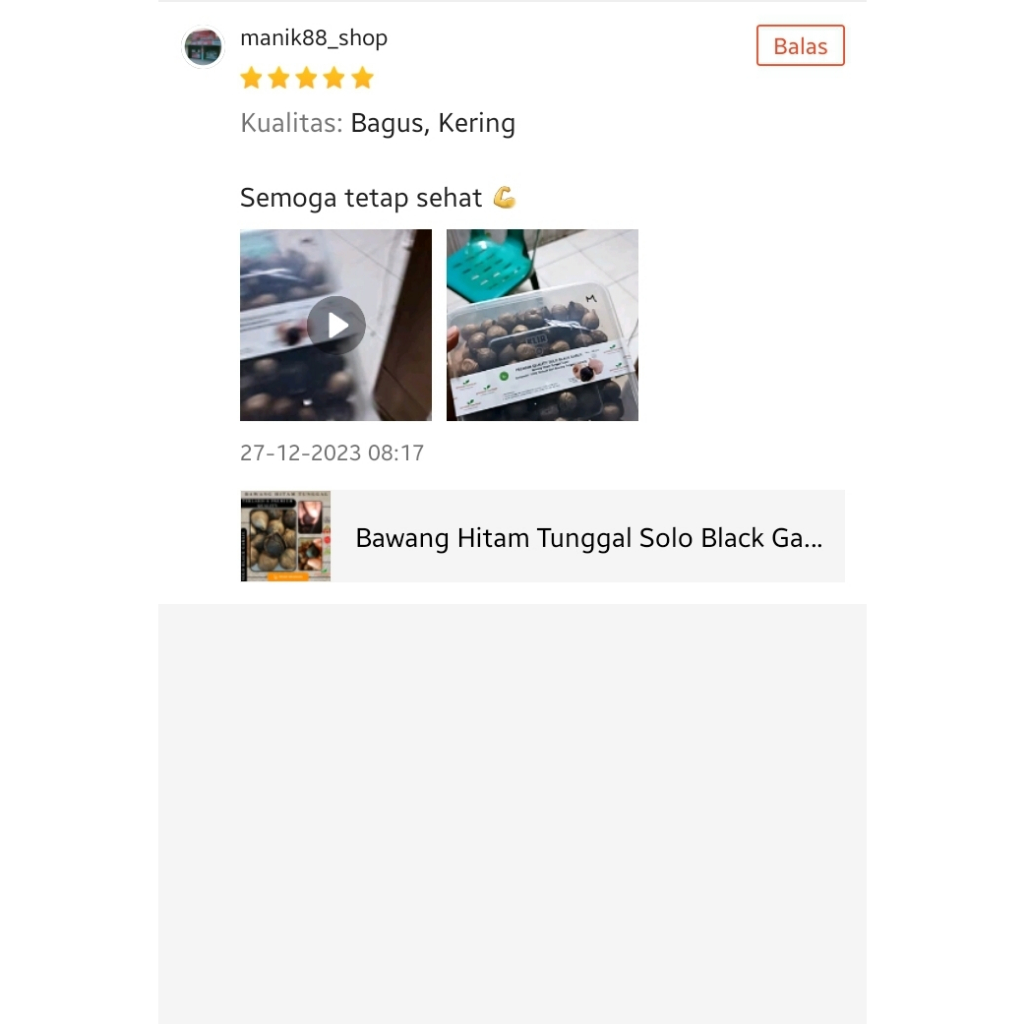
Task: Select the review text Semoga tetap sehat
Action: pyautogui.click(x=360, y=198)
